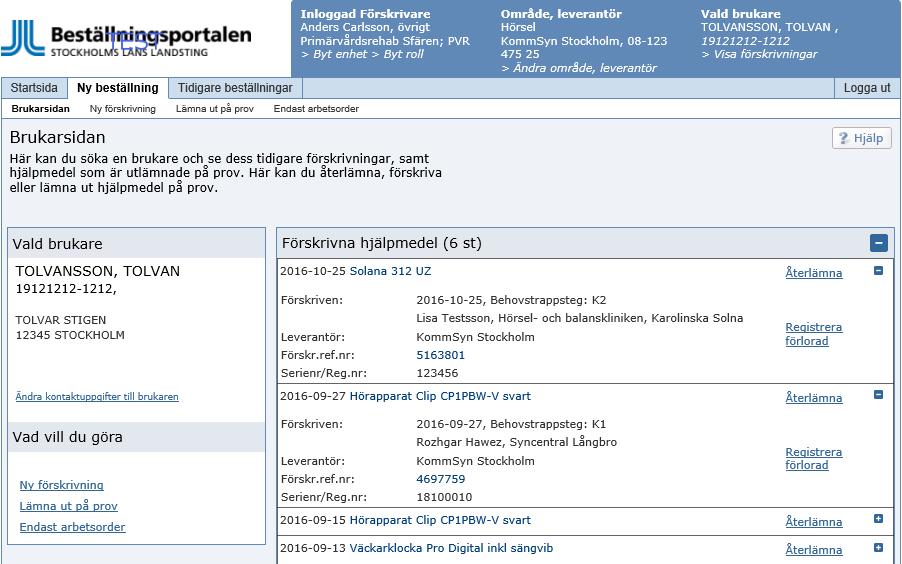This screenshot has width=902, height=564.
Task: Click Endast arbetsorder link in left panel
Action: [72, 527]
